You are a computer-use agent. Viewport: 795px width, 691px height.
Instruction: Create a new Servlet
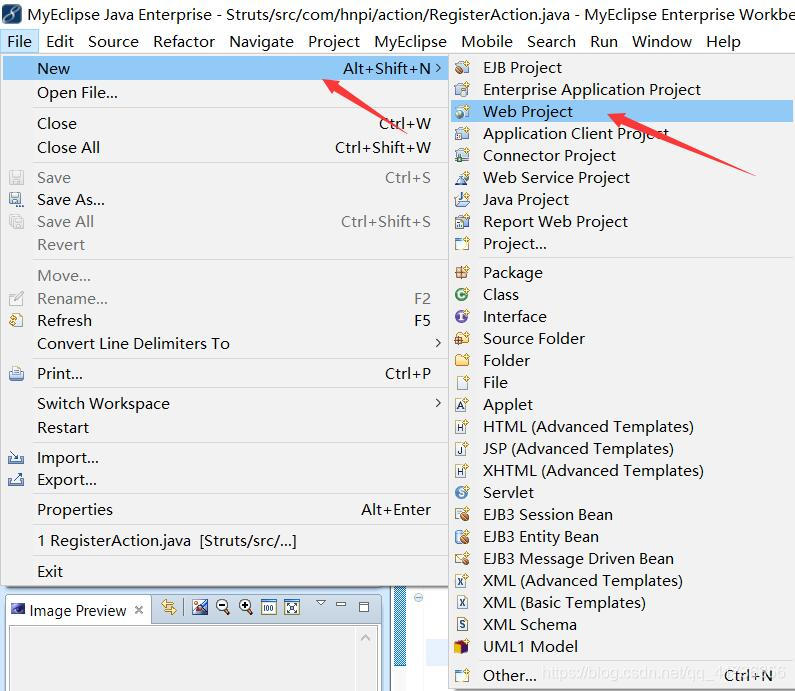coord(621,493)
